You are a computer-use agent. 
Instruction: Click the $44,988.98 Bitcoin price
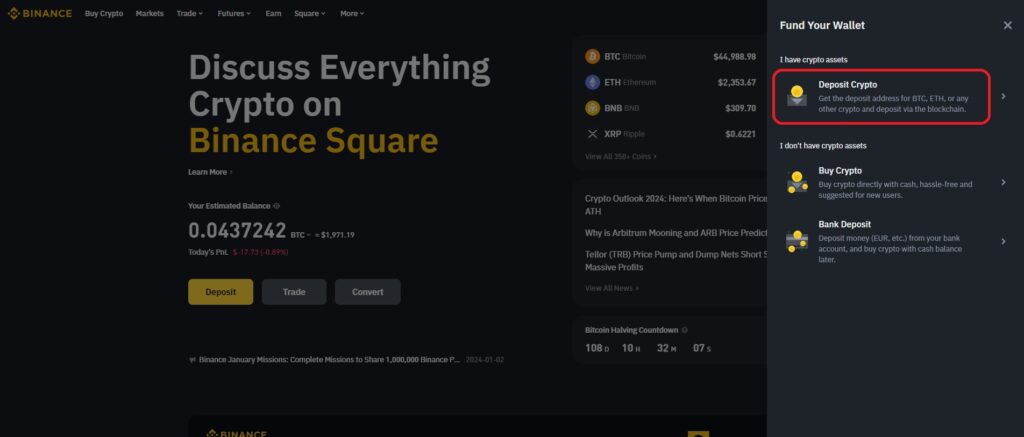click(x=735, y=57)
